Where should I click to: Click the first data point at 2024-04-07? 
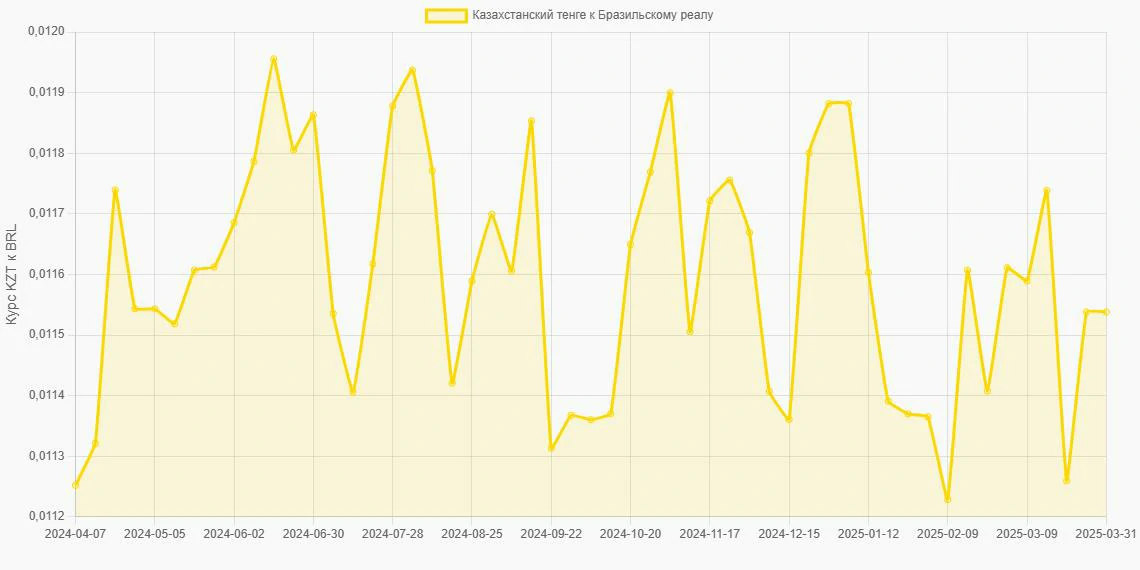point(75,485)
